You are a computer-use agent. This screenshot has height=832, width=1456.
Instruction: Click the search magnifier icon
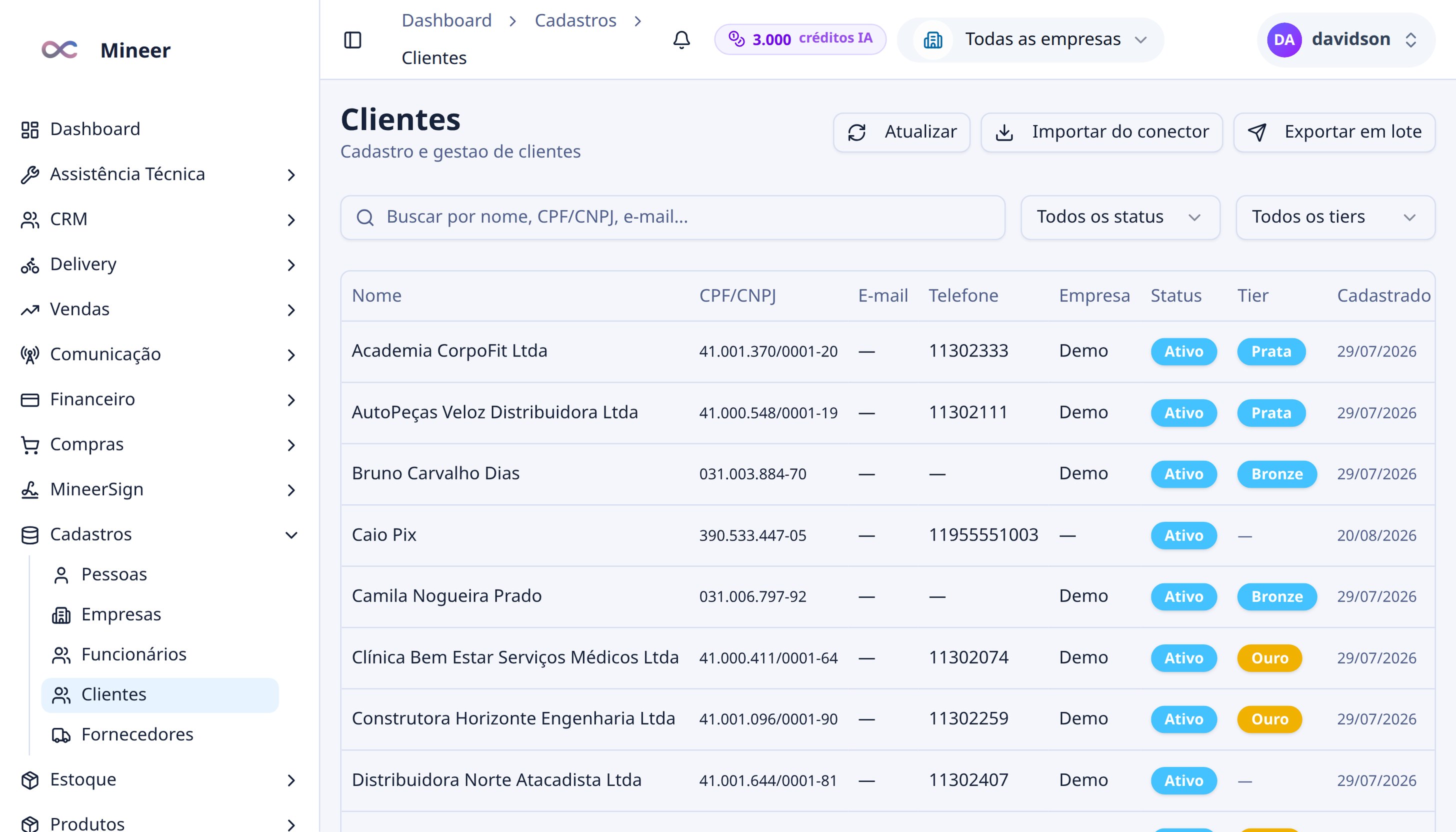pos(365,217)
